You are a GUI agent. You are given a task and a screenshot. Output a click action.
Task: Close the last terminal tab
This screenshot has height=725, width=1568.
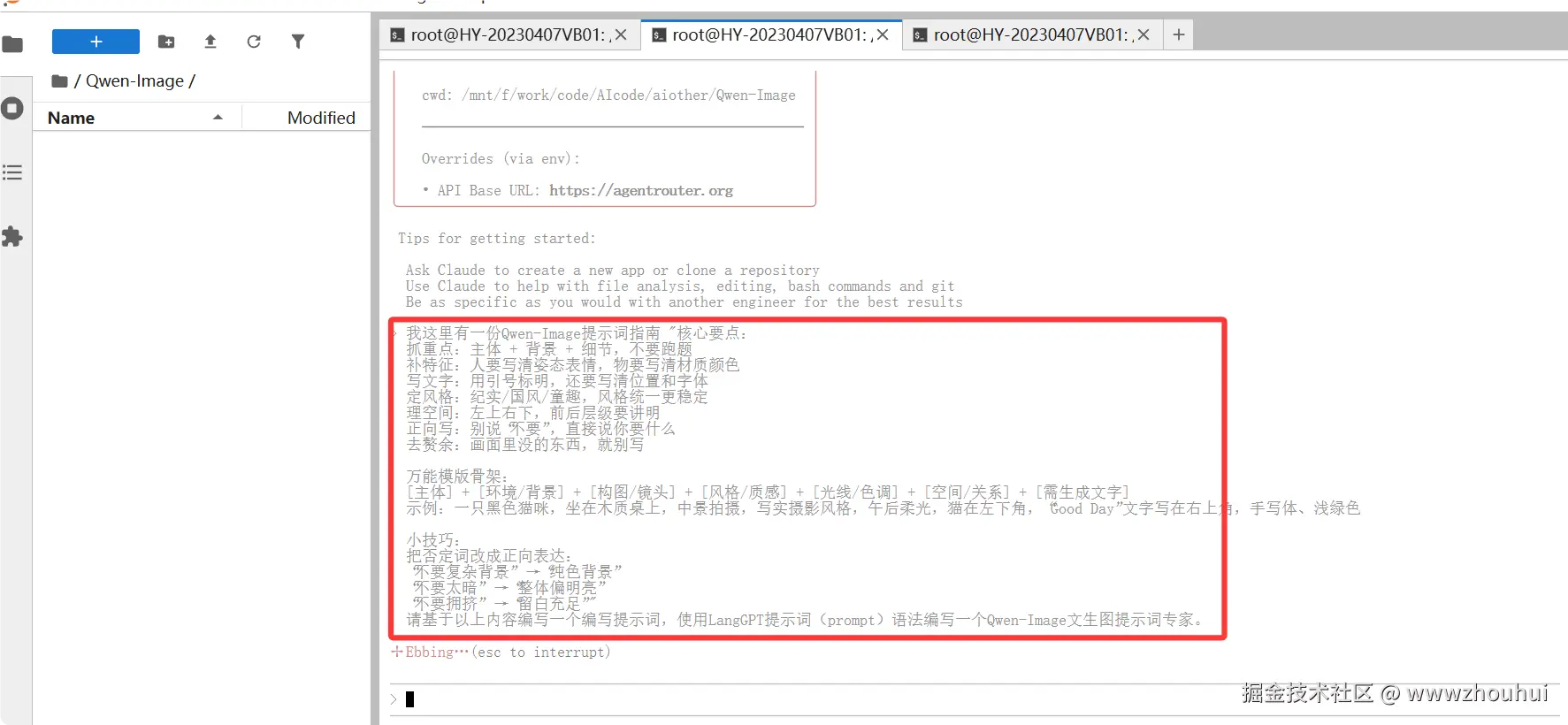pos(1143,35)
